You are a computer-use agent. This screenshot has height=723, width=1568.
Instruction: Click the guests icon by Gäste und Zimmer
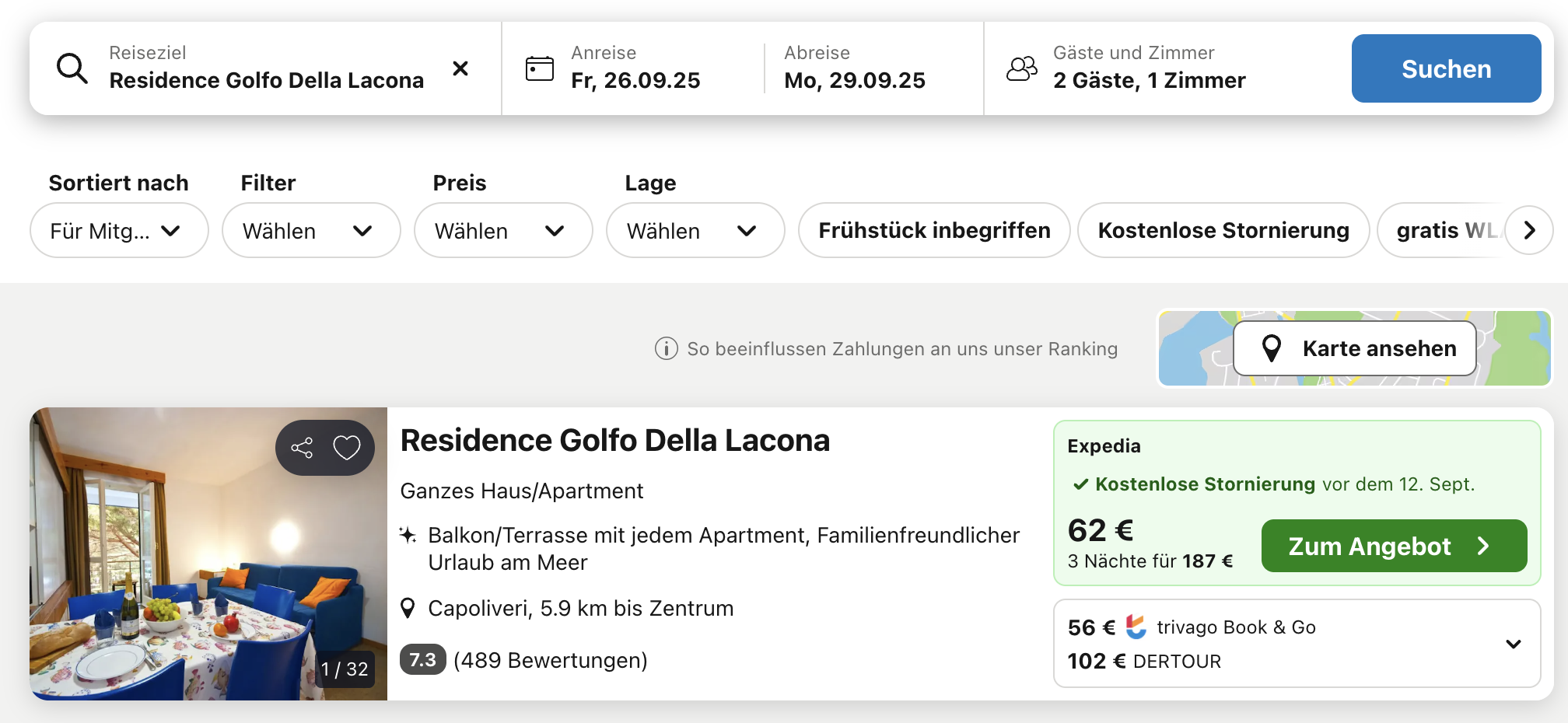(1022, 68)
